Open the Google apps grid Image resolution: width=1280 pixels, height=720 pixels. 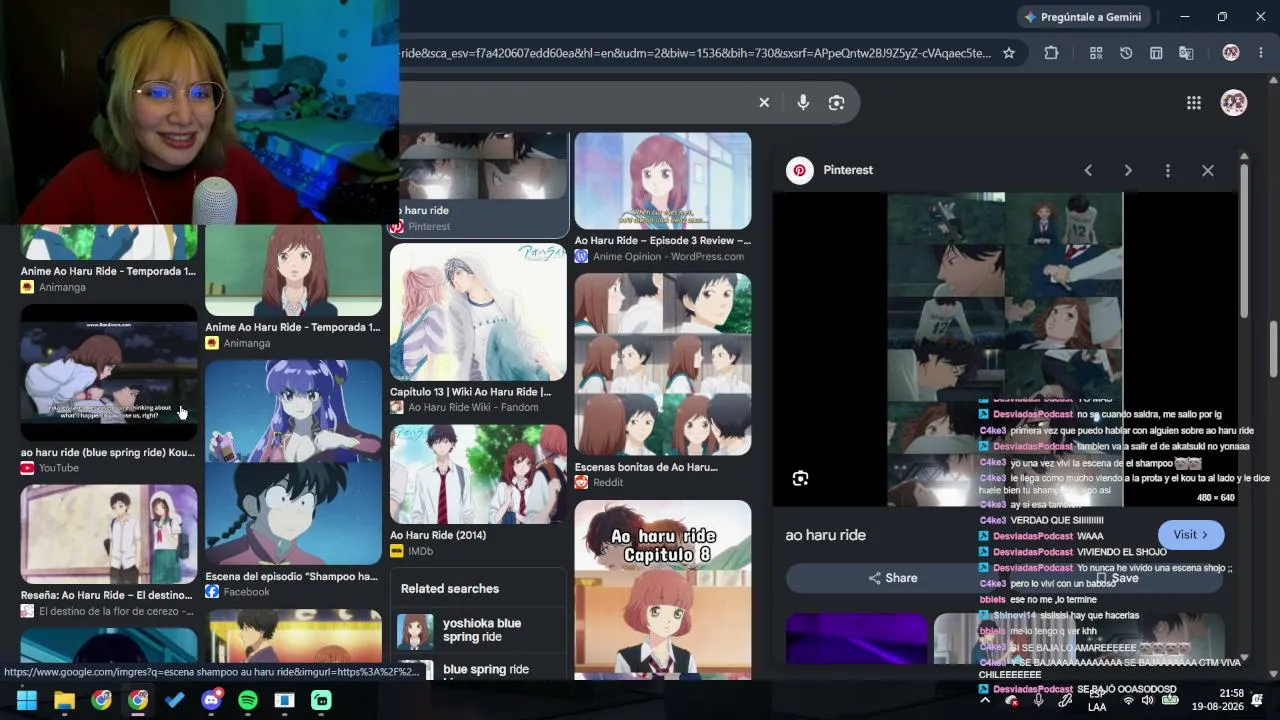pyautogui.click(x=1193, y=102)
